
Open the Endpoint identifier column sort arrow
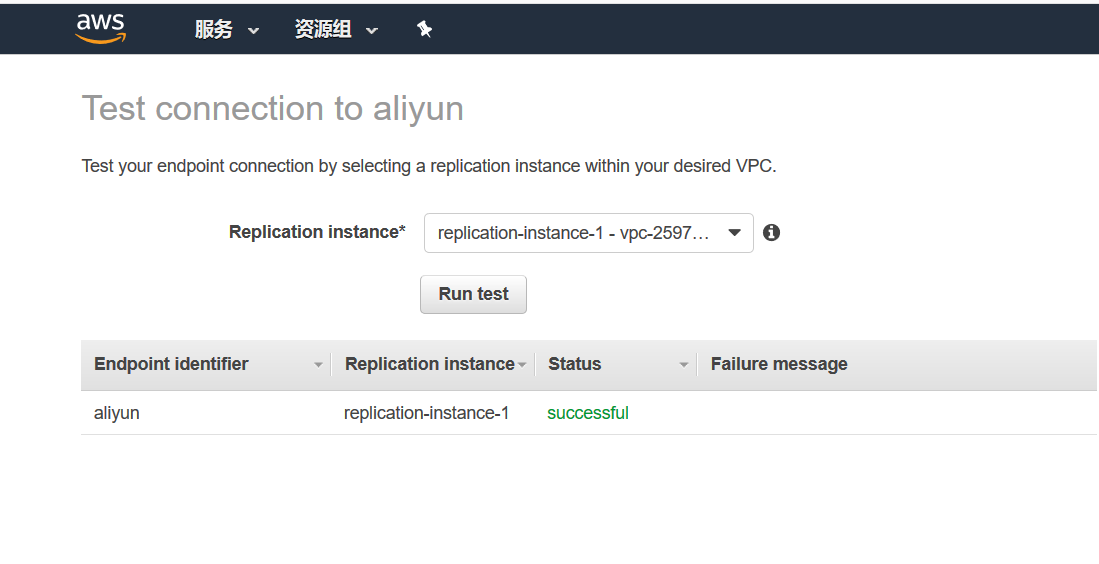318,365
